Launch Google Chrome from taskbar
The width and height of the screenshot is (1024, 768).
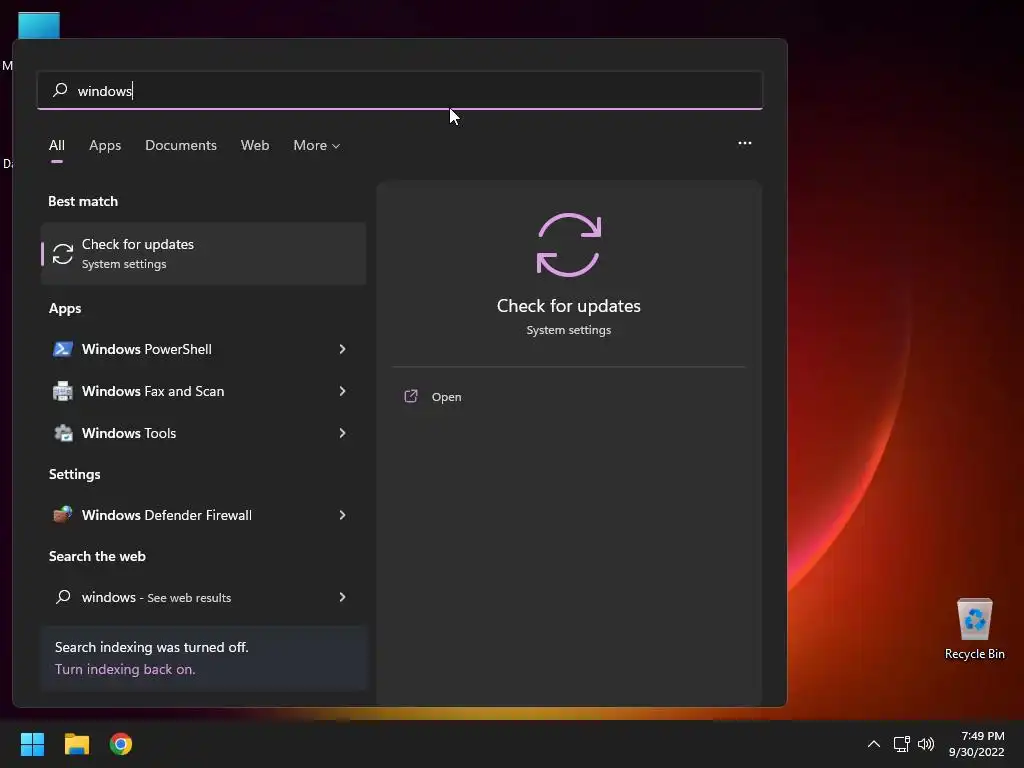click(121, 744)
